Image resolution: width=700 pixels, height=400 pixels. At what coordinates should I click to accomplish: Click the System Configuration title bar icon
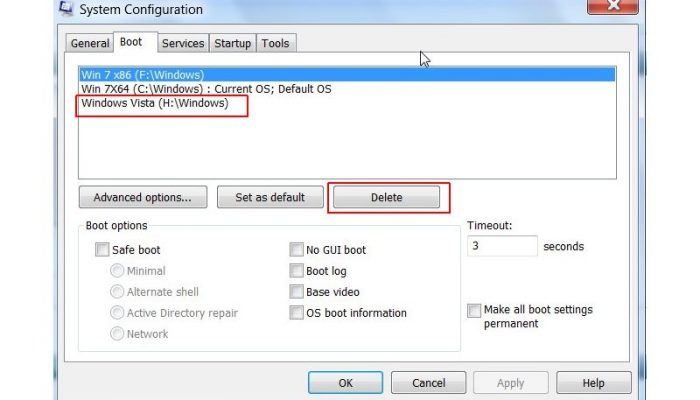click(66, 8)
